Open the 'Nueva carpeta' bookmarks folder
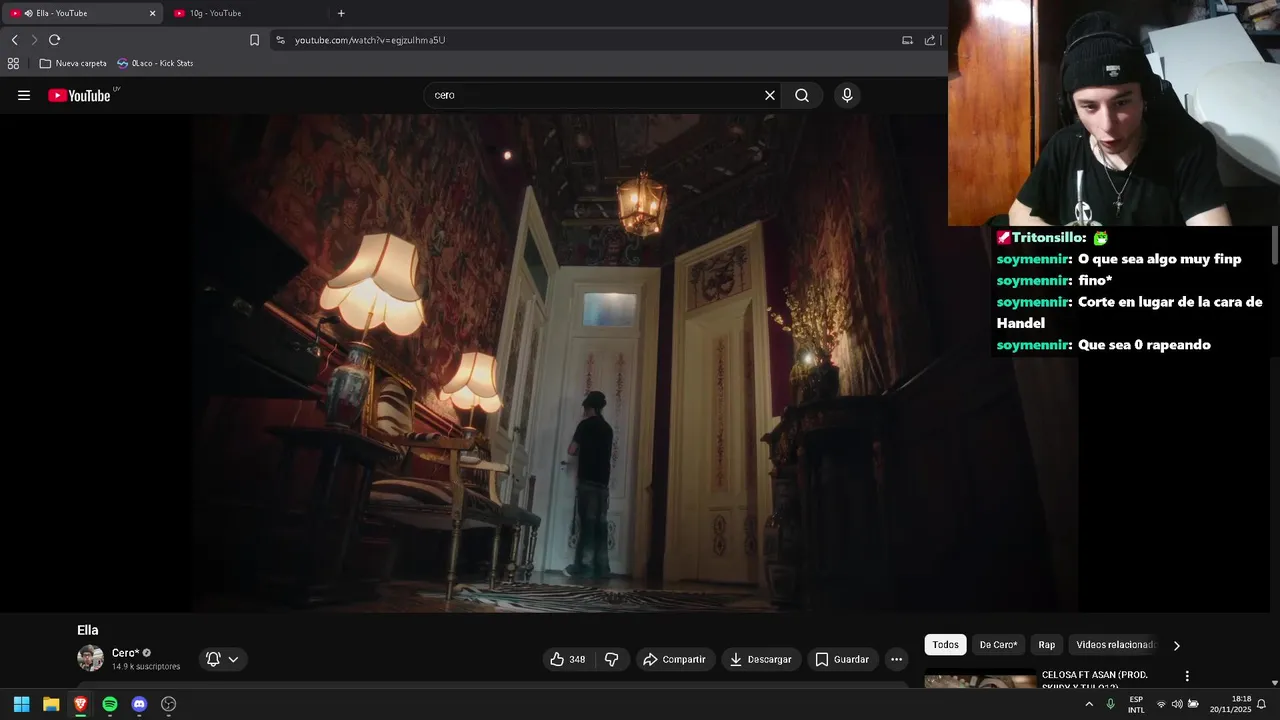 (73, 63)
